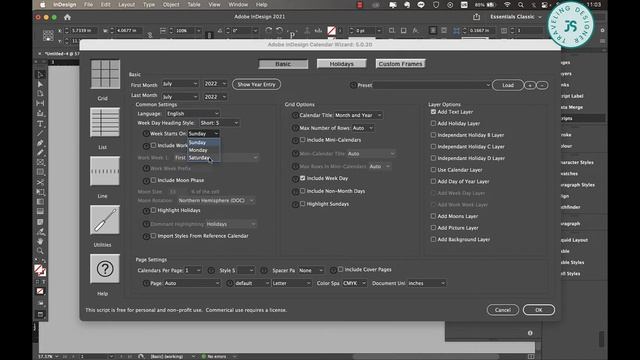Open the Language dropdown
Viewport: 640px width, 360px height.
[x=193, y=113]
